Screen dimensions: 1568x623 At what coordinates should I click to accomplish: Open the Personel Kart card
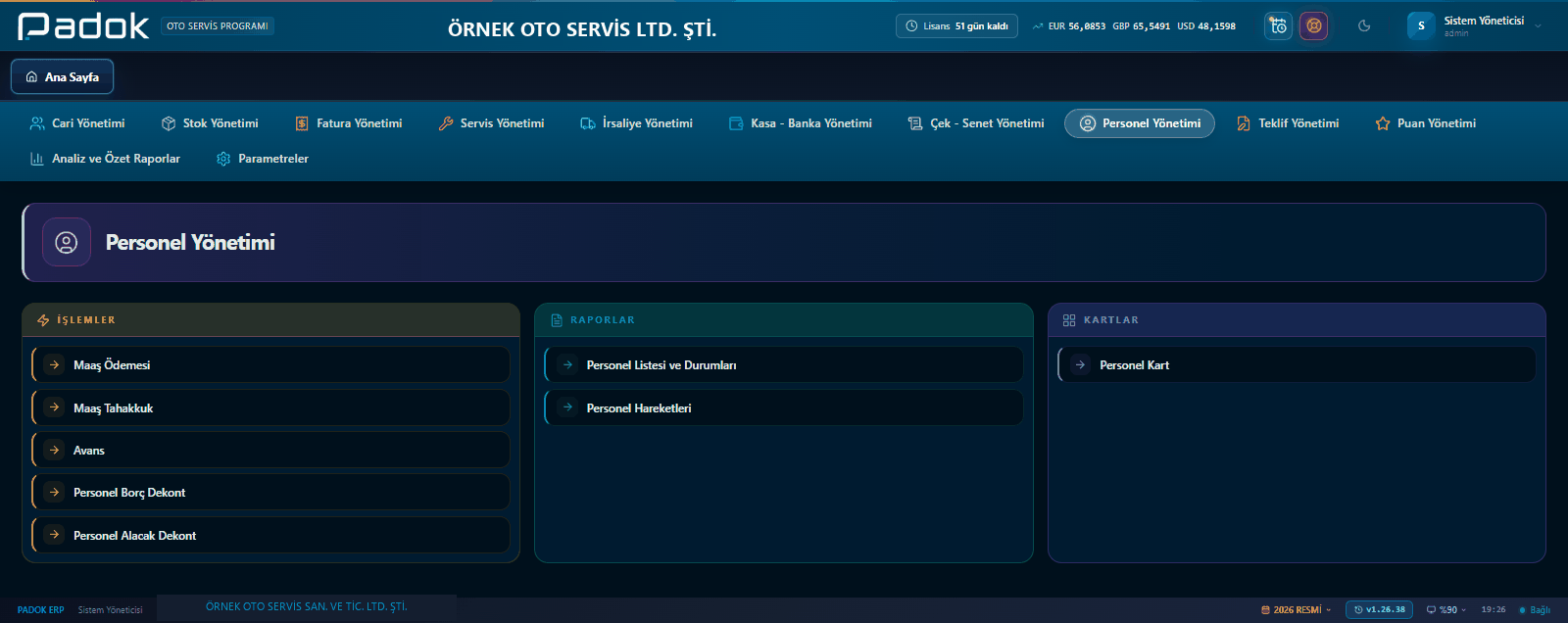click(x=1297, y=364)
